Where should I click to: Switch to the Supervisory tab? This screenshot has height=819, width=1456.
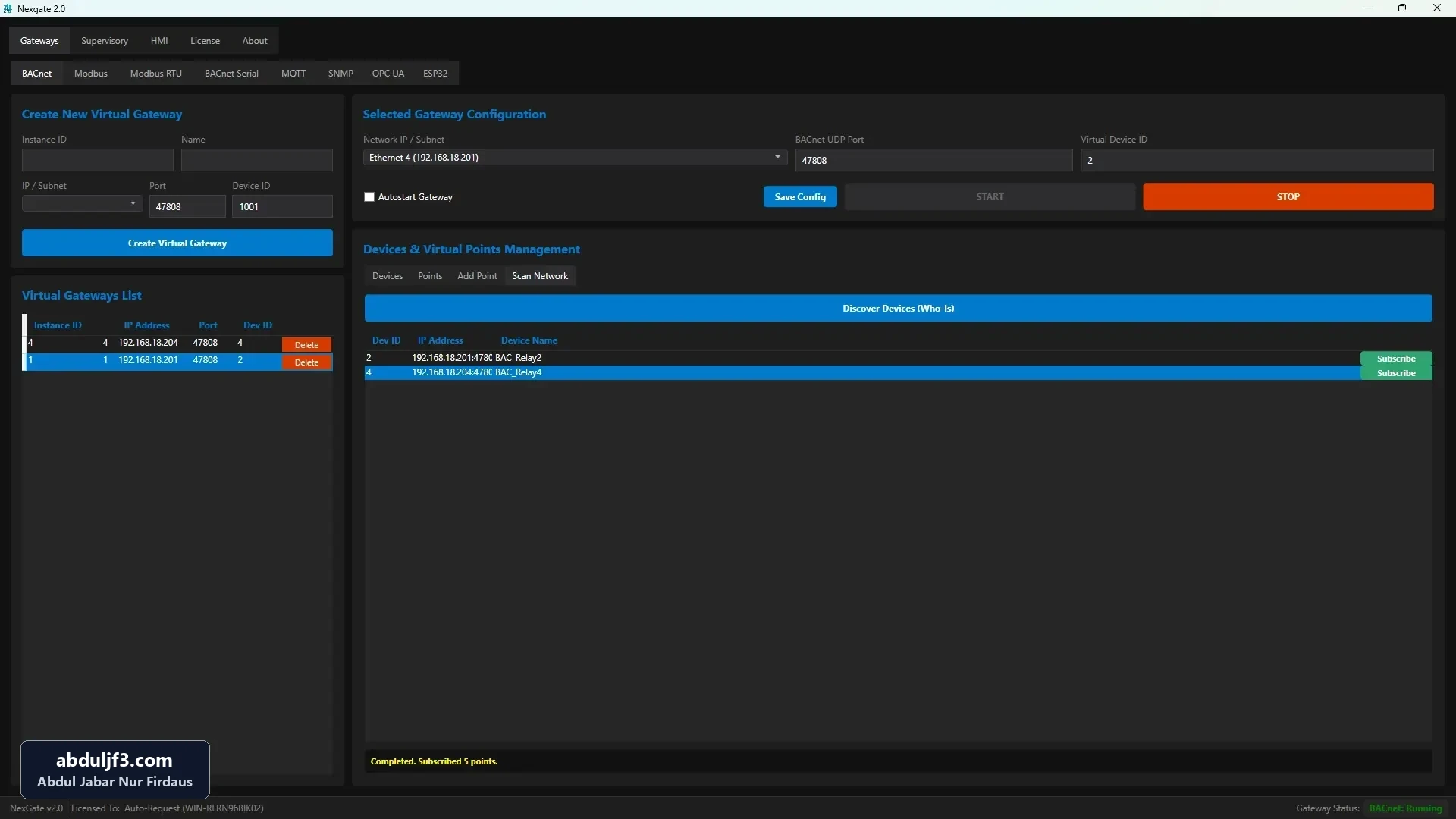[105, 41]
